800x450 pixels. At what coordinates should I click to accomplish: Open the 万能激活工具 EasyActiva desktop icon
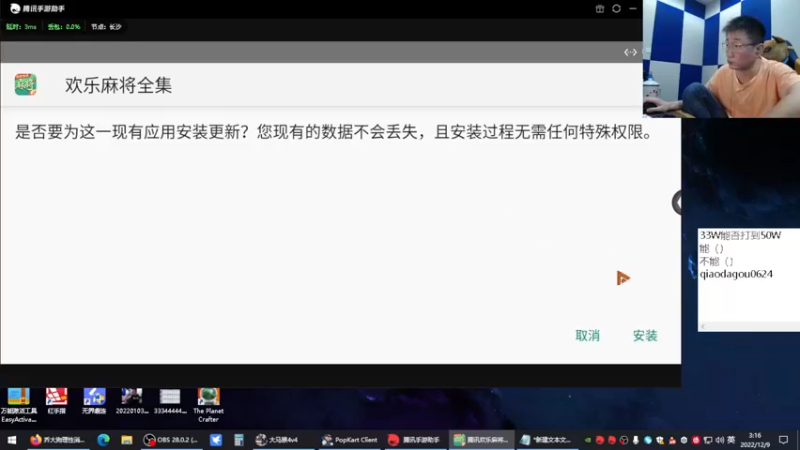[19, 405]
